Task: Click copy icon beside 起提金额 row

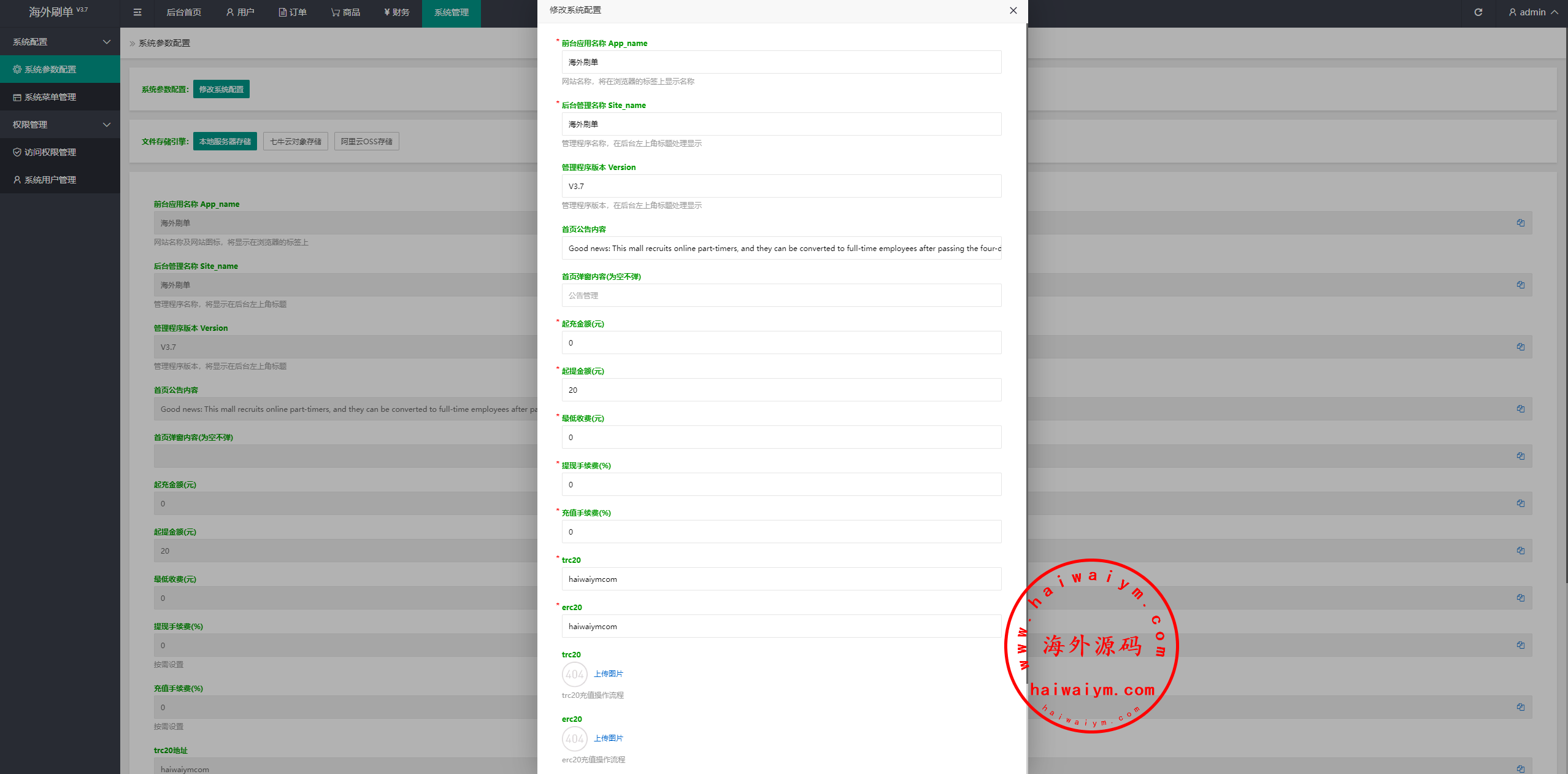Action: coord(1520,551)
